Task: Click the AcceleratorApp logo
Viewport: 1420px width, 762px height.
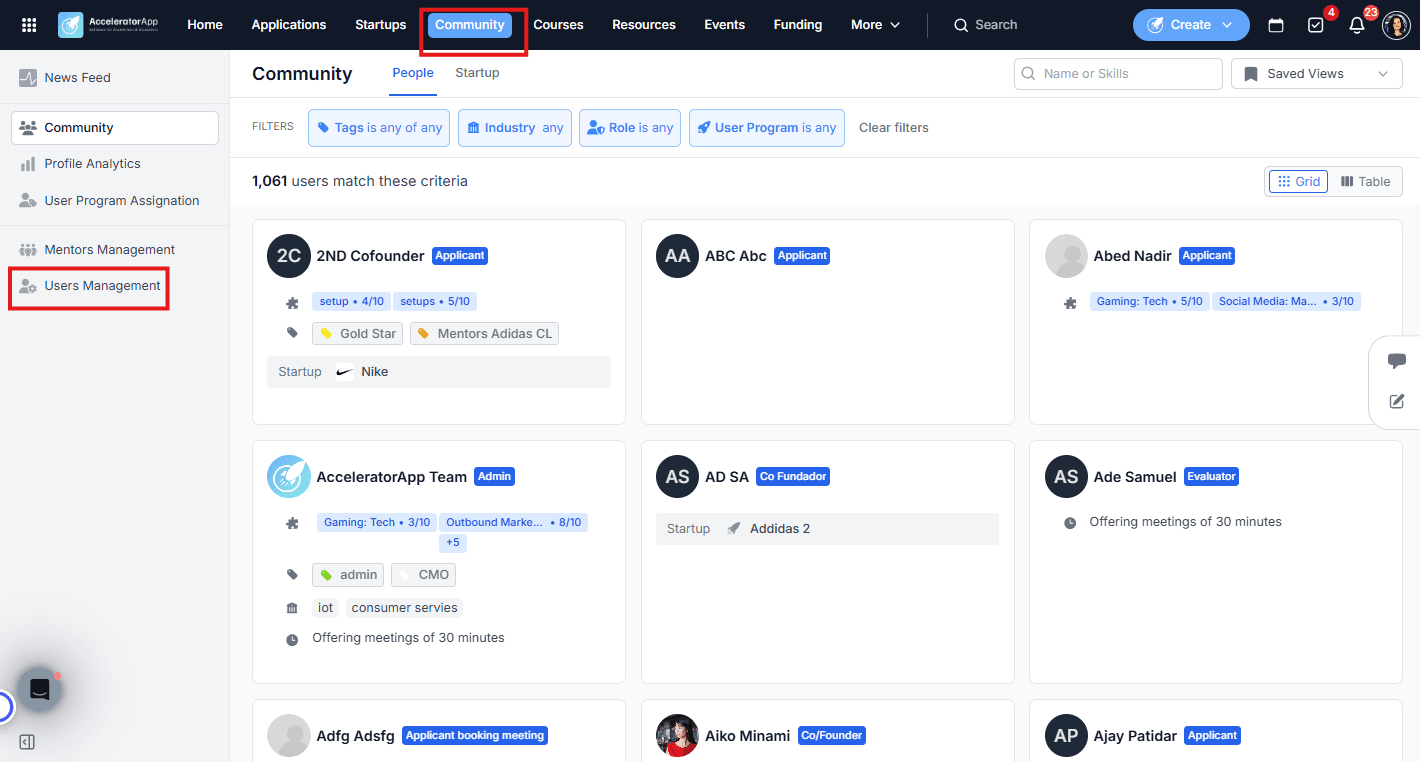Action: click(108, 25)
